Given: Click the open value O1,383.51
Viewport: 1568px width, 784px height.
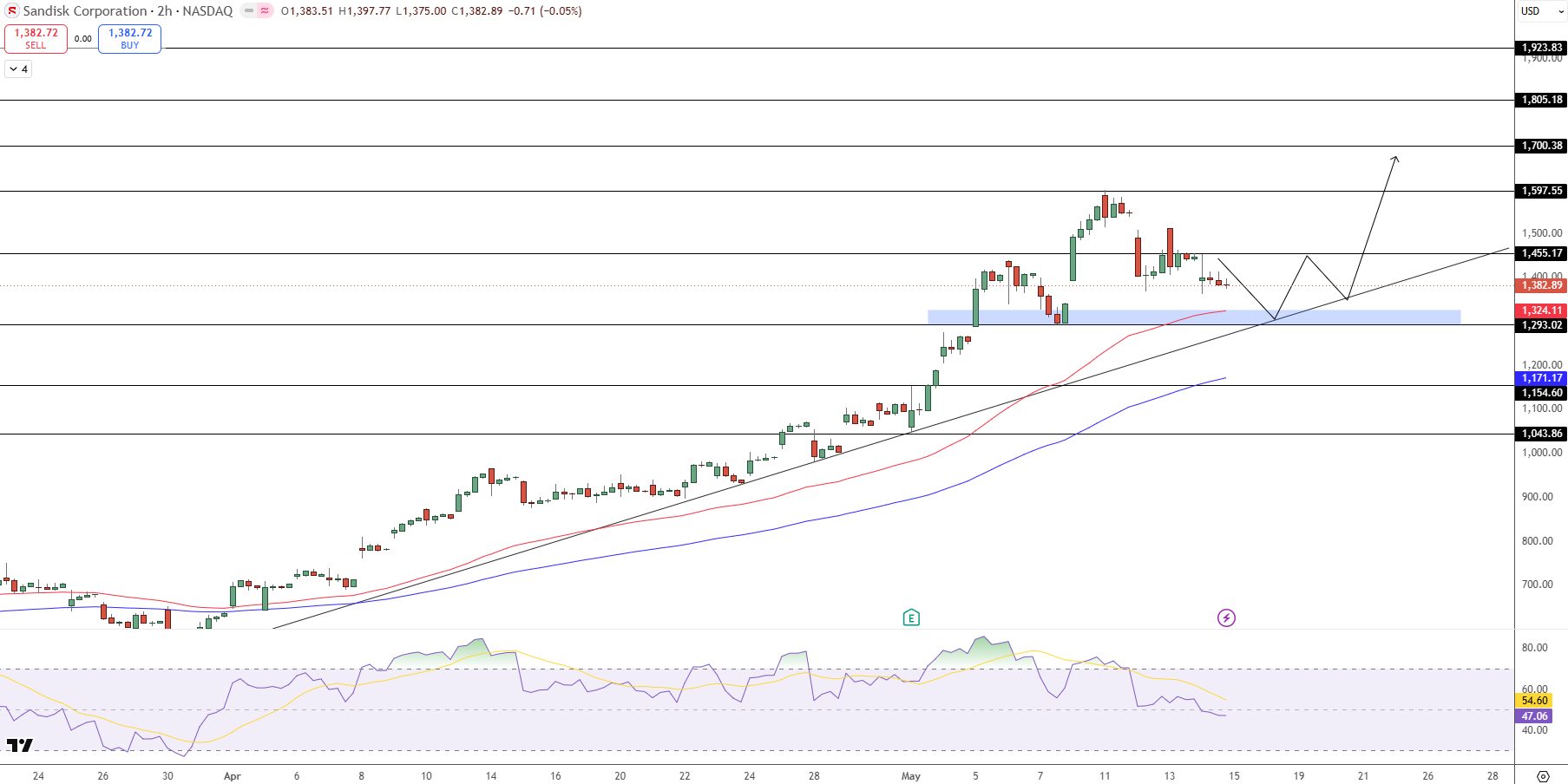Looking at the screenshot, I should [307, 11].
